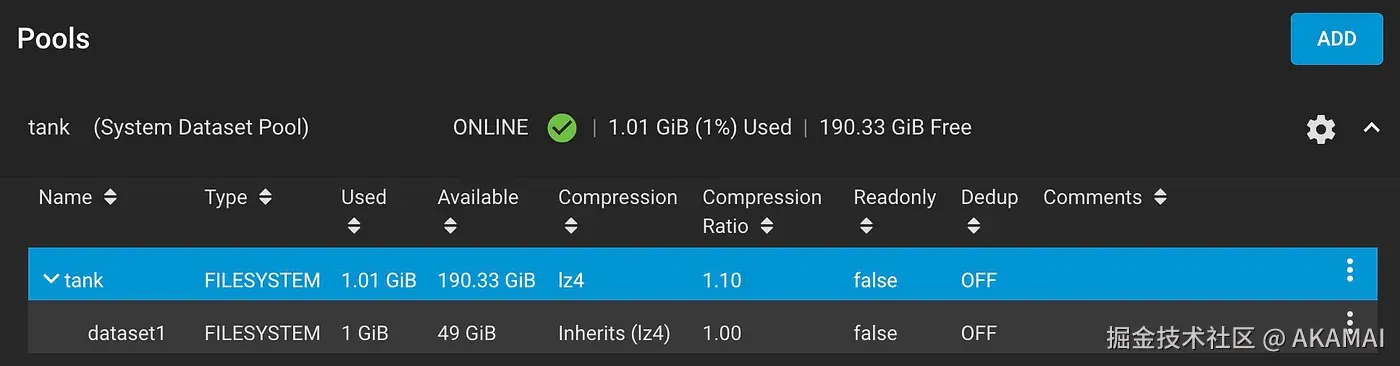Click the 190.33 GiB Free text
The height and width of the screenshot is (366, 1400).
pos(895,128)
